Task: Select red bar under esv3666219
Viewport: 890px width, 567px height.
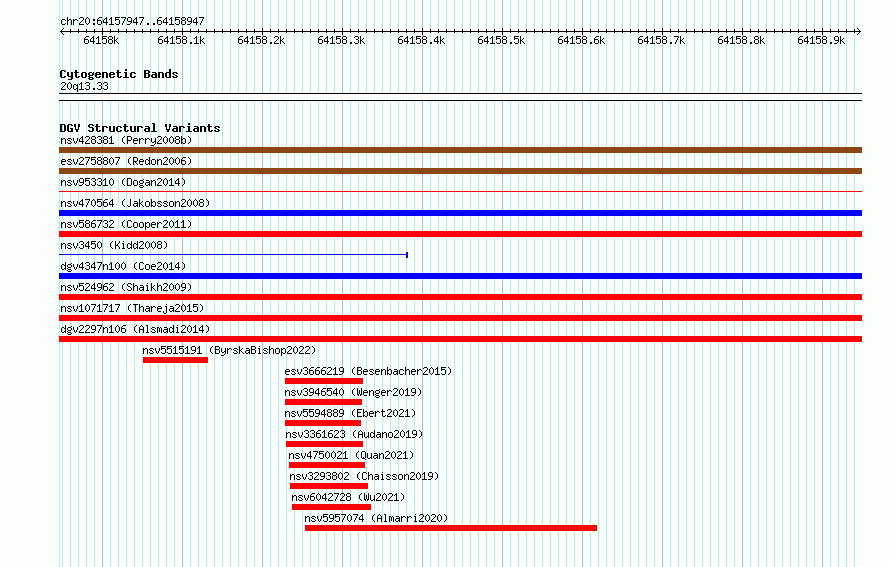Action: coord(324,381)
